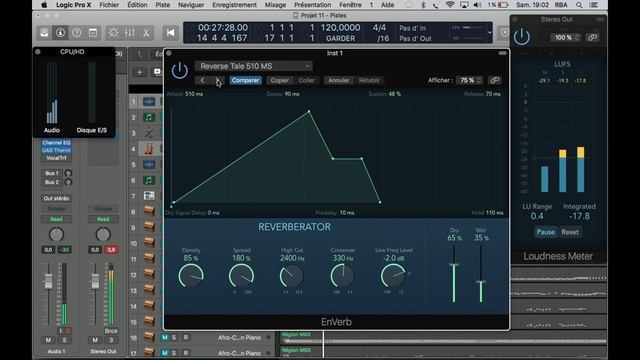Open EnVerb Afficher 75 % size menu
Screen dimensions: 640x360
click(x=469, y=80)
